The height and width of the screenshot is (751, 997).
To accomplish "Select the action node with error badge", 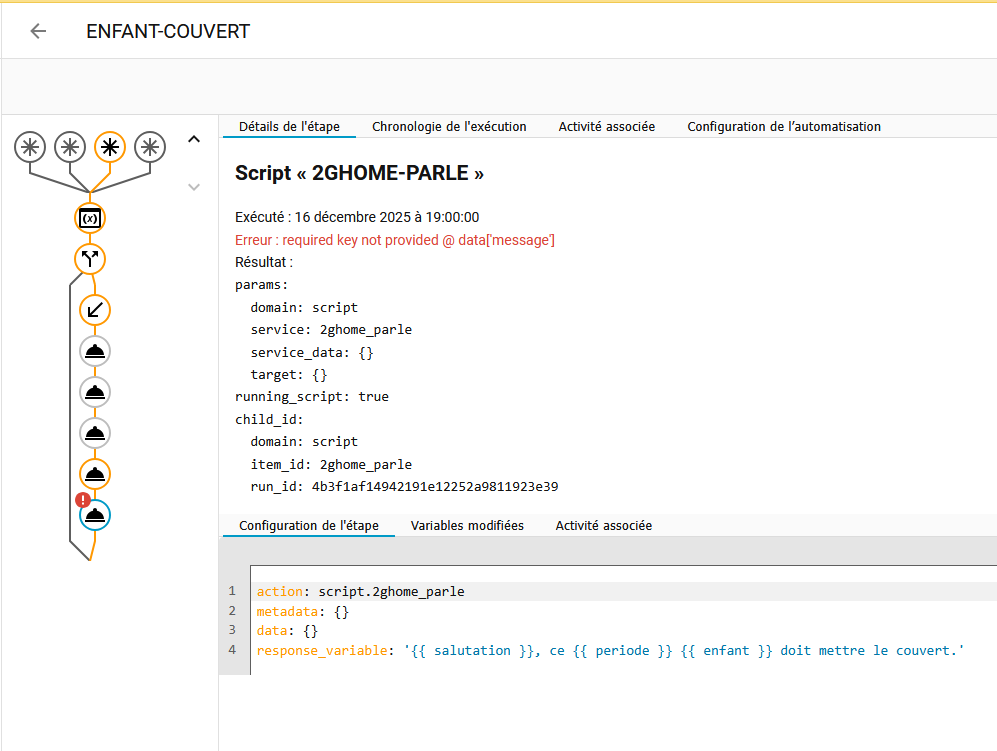I will click(x=97, y=516).
